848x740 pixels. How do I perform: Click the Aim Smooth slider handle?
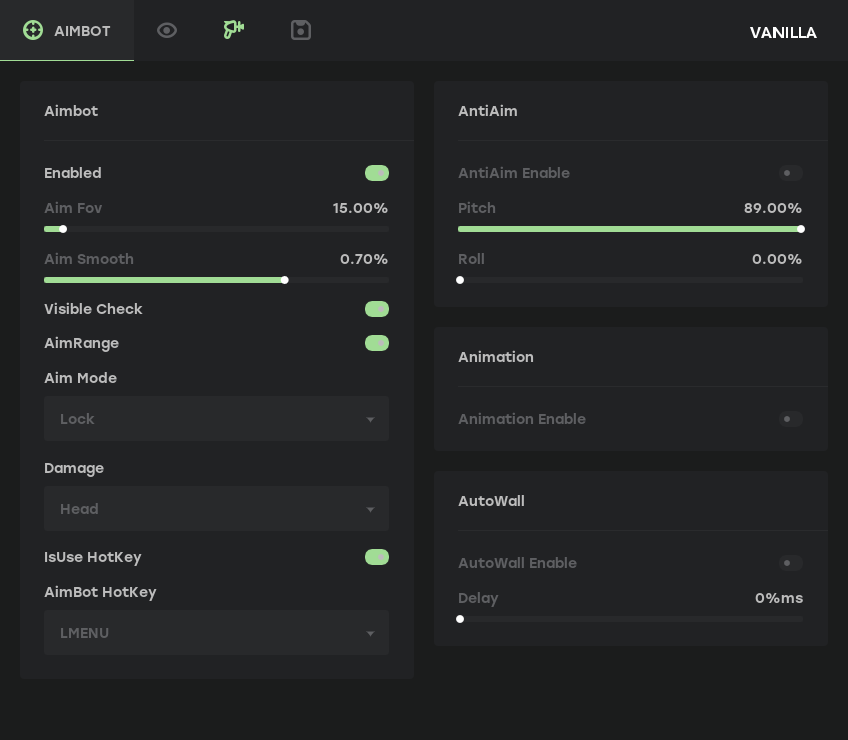pos(285,280)
